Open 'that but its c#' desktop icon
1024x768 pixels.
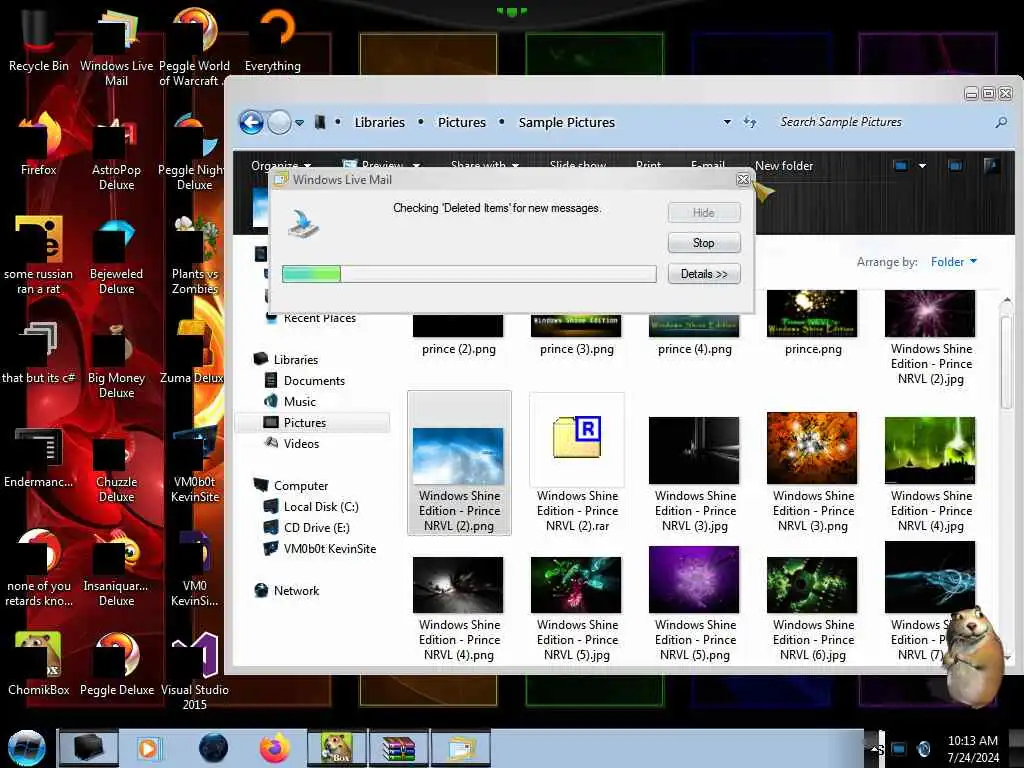[x=38, y=353]
